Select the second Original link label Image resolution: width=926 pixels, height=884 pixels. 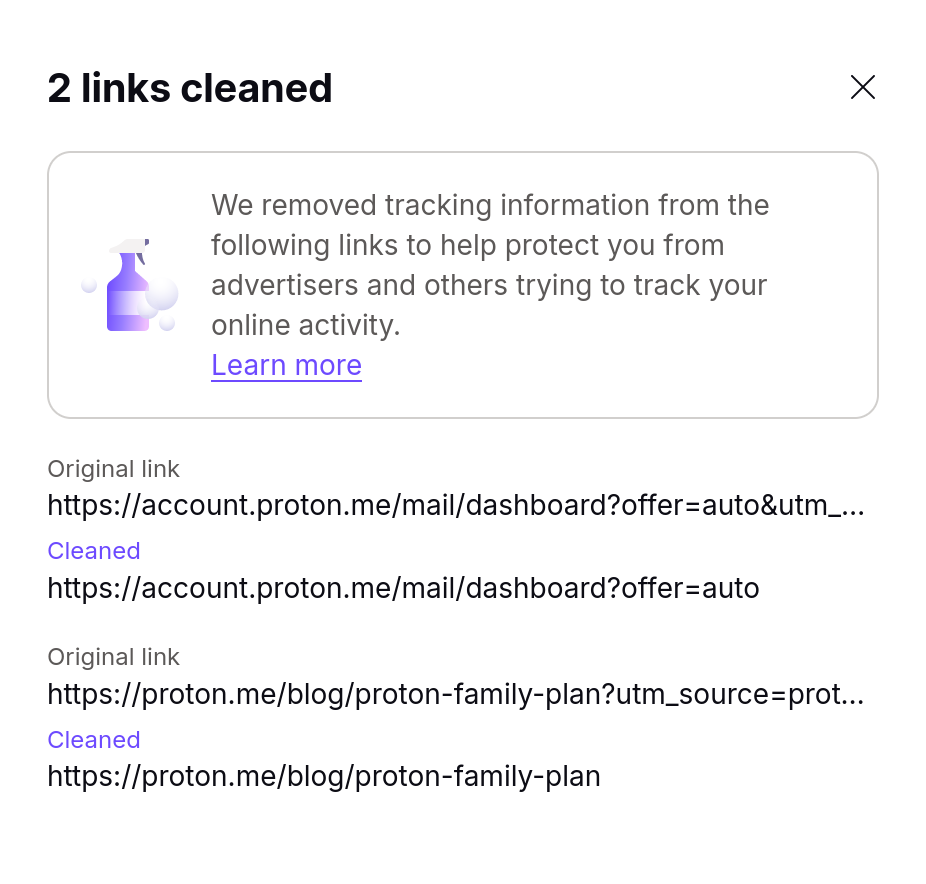tap(113, 657)
